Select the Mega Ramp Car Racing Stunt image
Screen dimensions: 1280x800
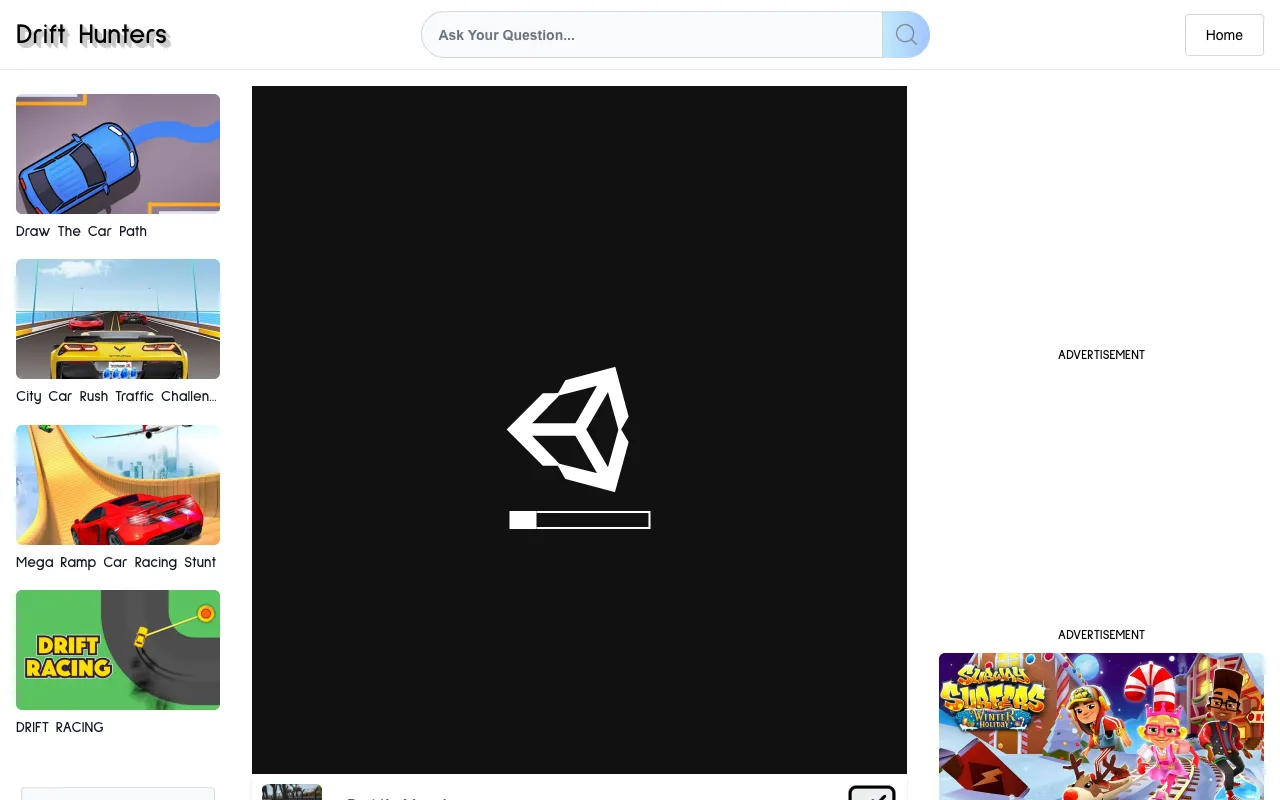point(118,485)
